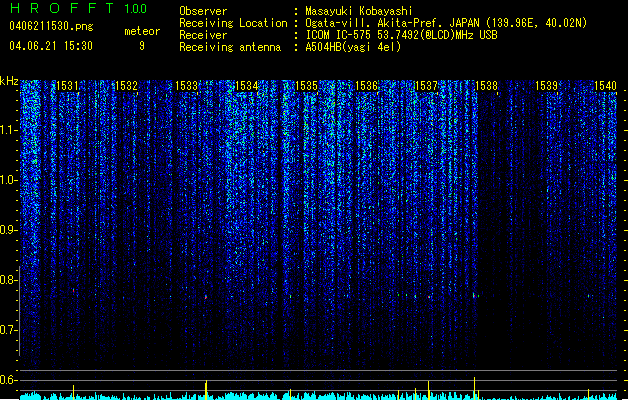Click the 1.0 kHz axis label
The height and width of the screenshot is (400, 629).
9,180
